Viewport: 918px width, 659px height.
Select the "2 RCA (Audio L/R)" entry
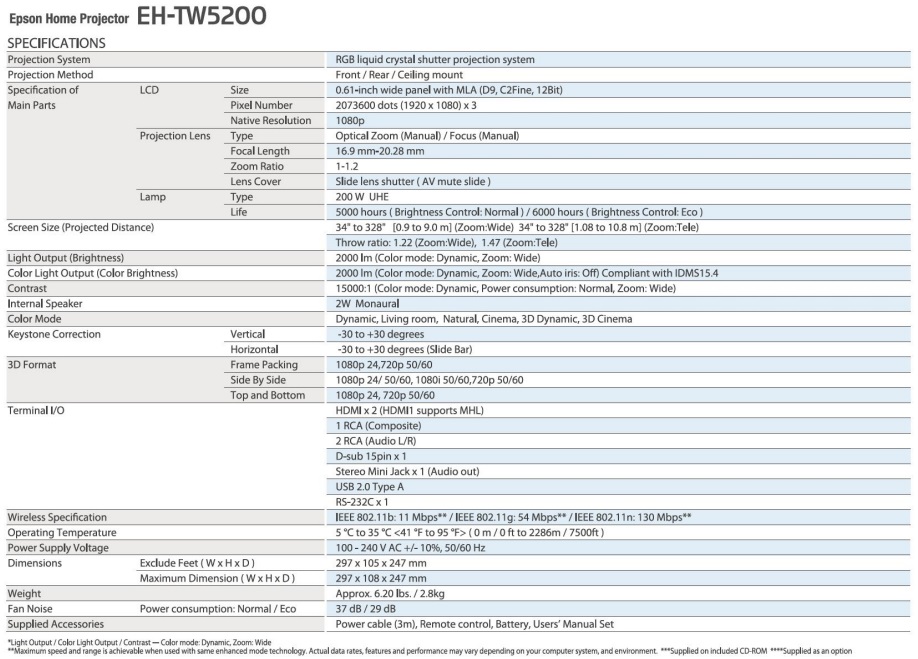(x=376, y=441)
